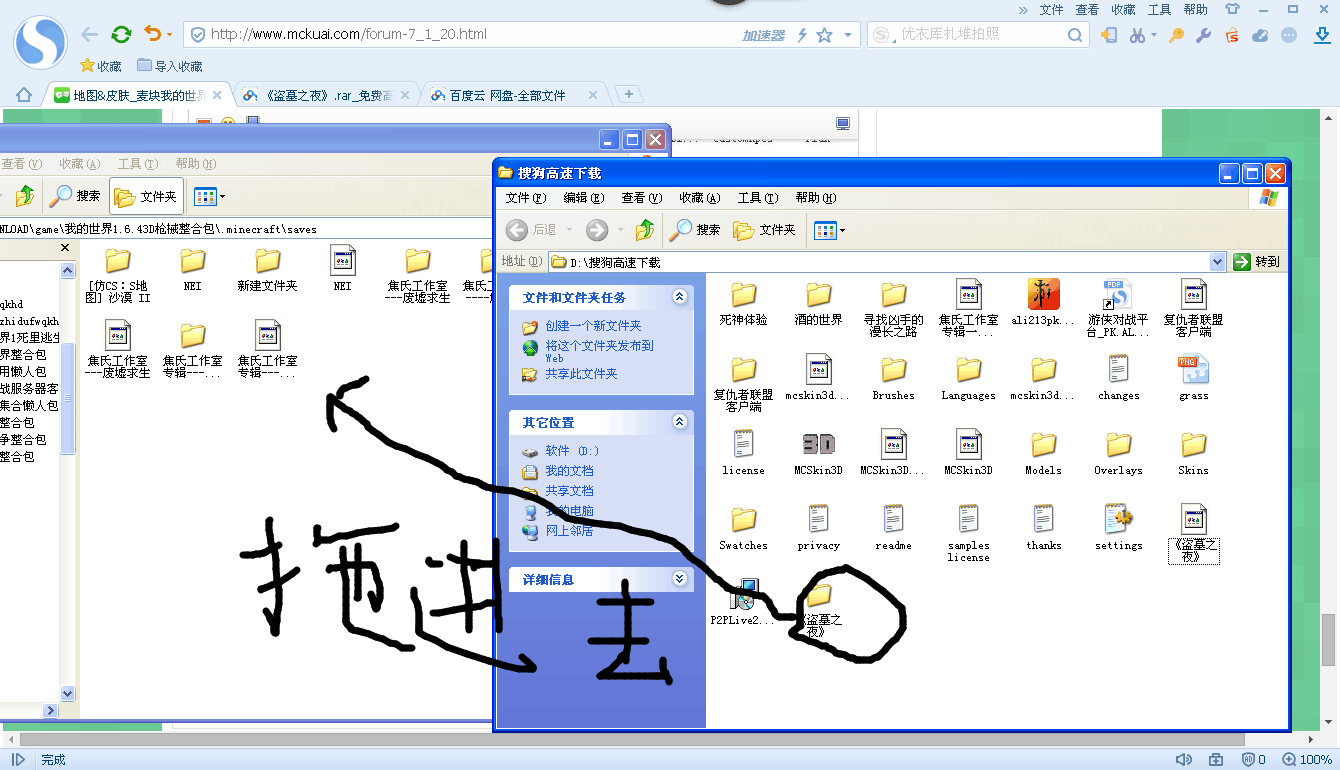Expand 详细信息 panel
Image resolution: width=1340 pixels, height=770 pixels.
(x=680, y=579)
